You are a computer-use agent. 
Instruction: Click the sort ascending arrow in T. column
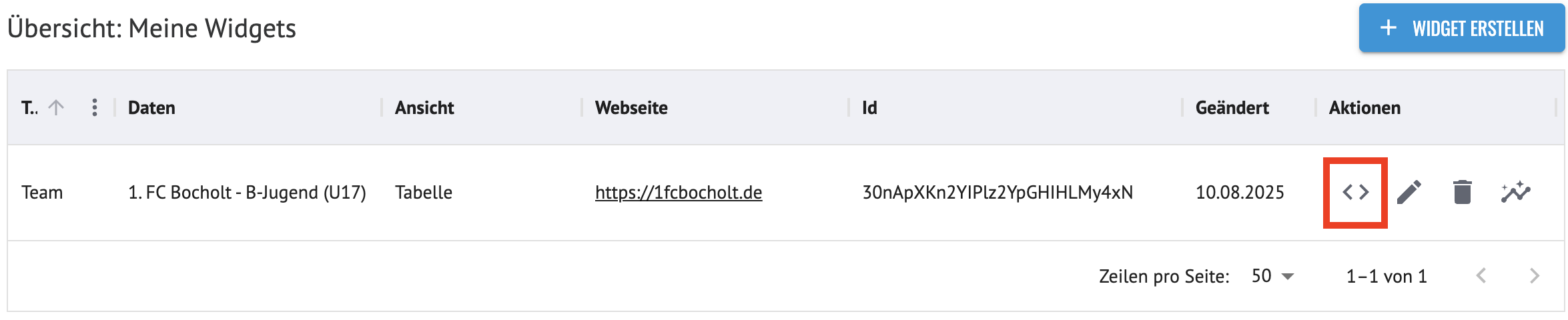tap(57, 108)
